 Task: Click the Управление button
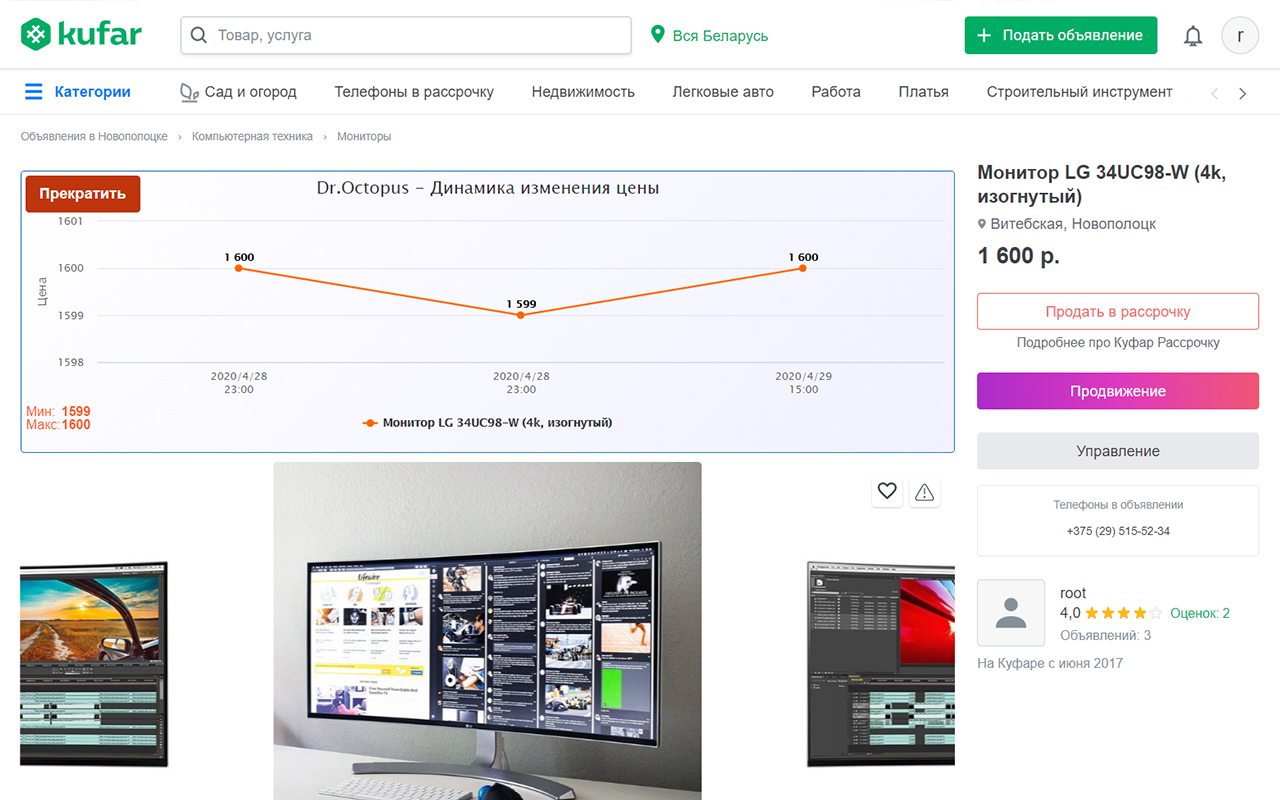click(1118, 451)
